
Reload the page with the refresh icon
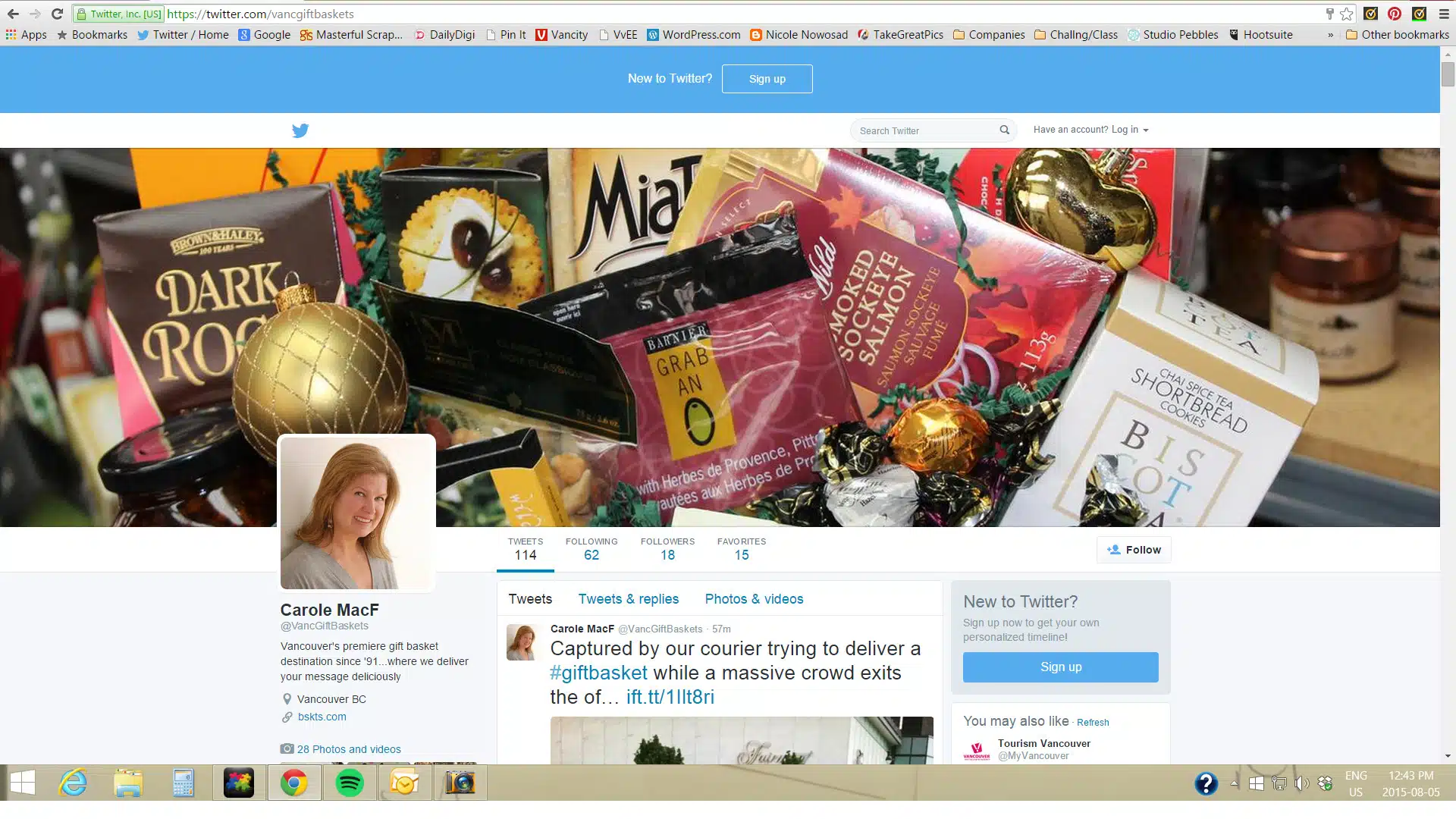[57, 14]
